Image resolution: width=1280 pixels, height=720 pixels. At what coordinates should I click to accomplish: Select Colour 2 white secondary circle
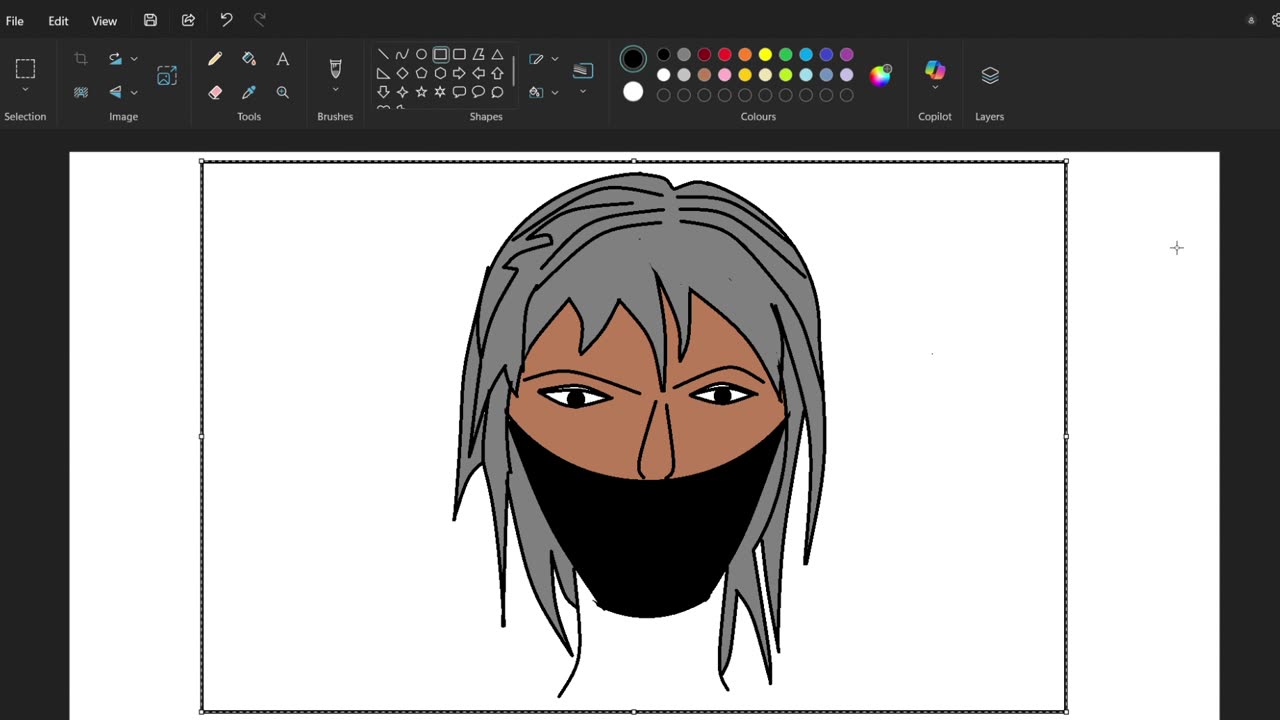point(633,92)
